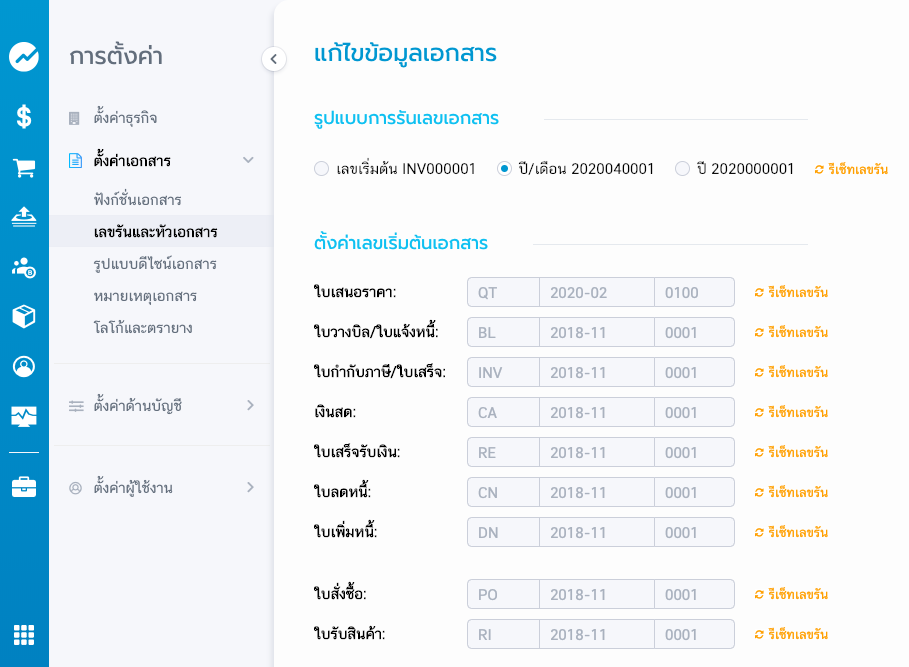Click the QT prefix field for ใบเสนอราคา
Viewport: 909px width, 667px height.
503,293
